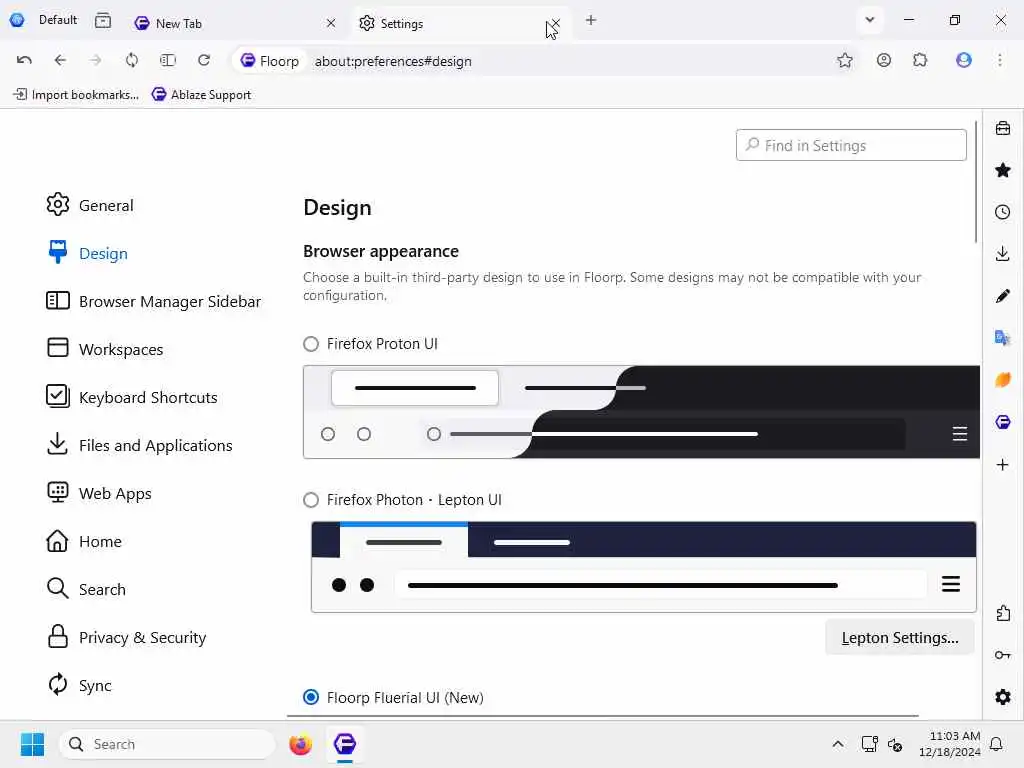This screenshot has height=768, width=1024.
Task: Open Bookmarks star in the sidebar
Action: tap(1002, 170)
